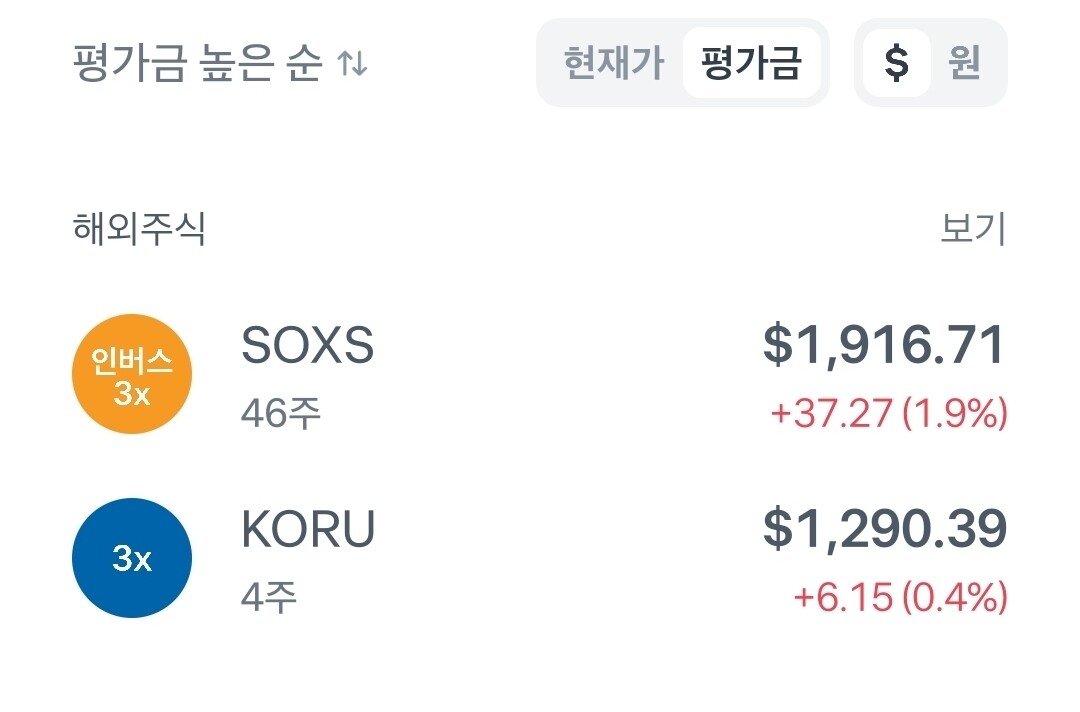The height and width of the screenshot is (712, 1080).
Task: Click the $1,290.39 valuation amount
Action: click(884, 530)
